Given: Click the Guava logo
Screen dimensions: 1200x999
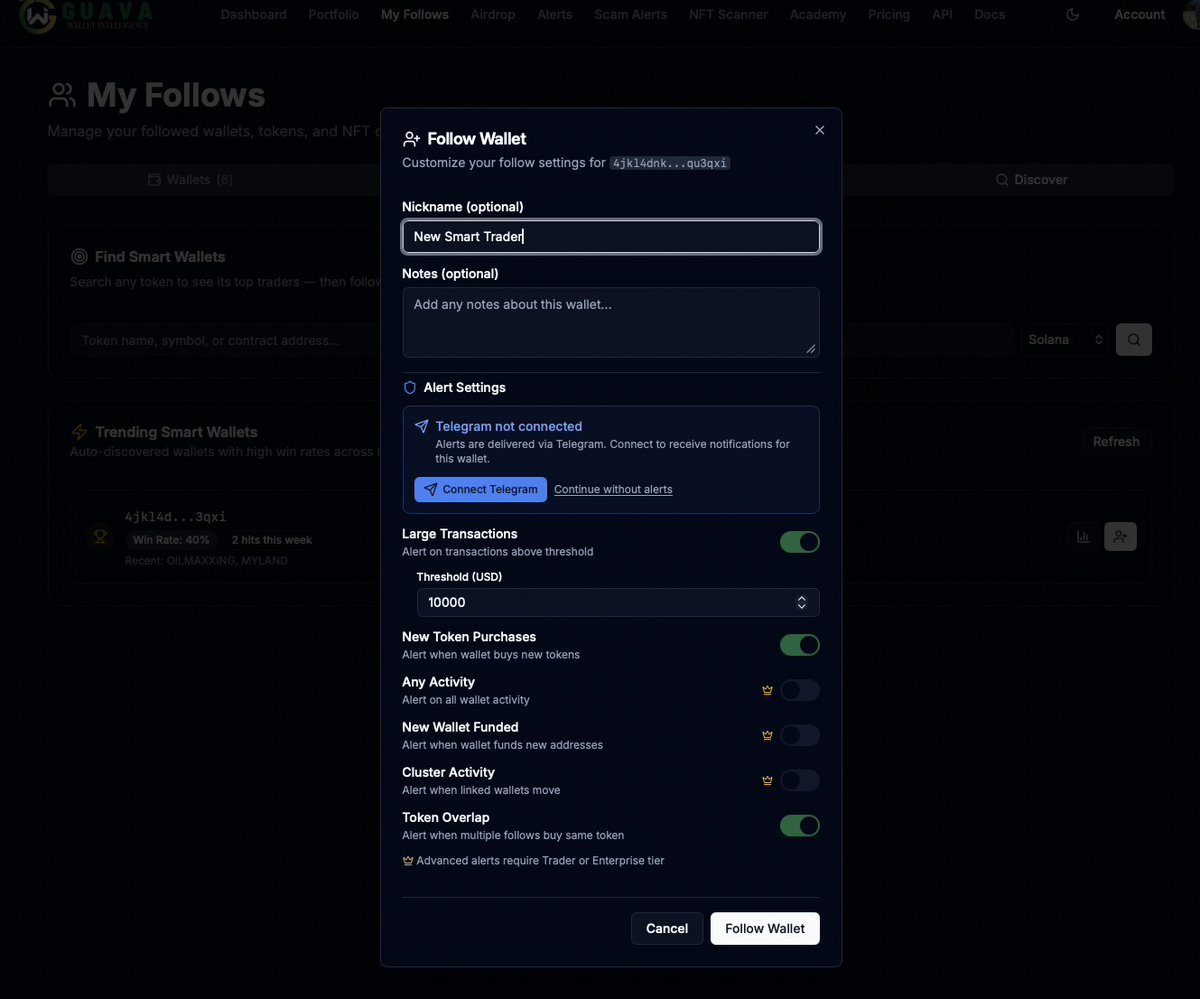Looking at the screenshot, I should pyautogui.click(x=88, y=15).
